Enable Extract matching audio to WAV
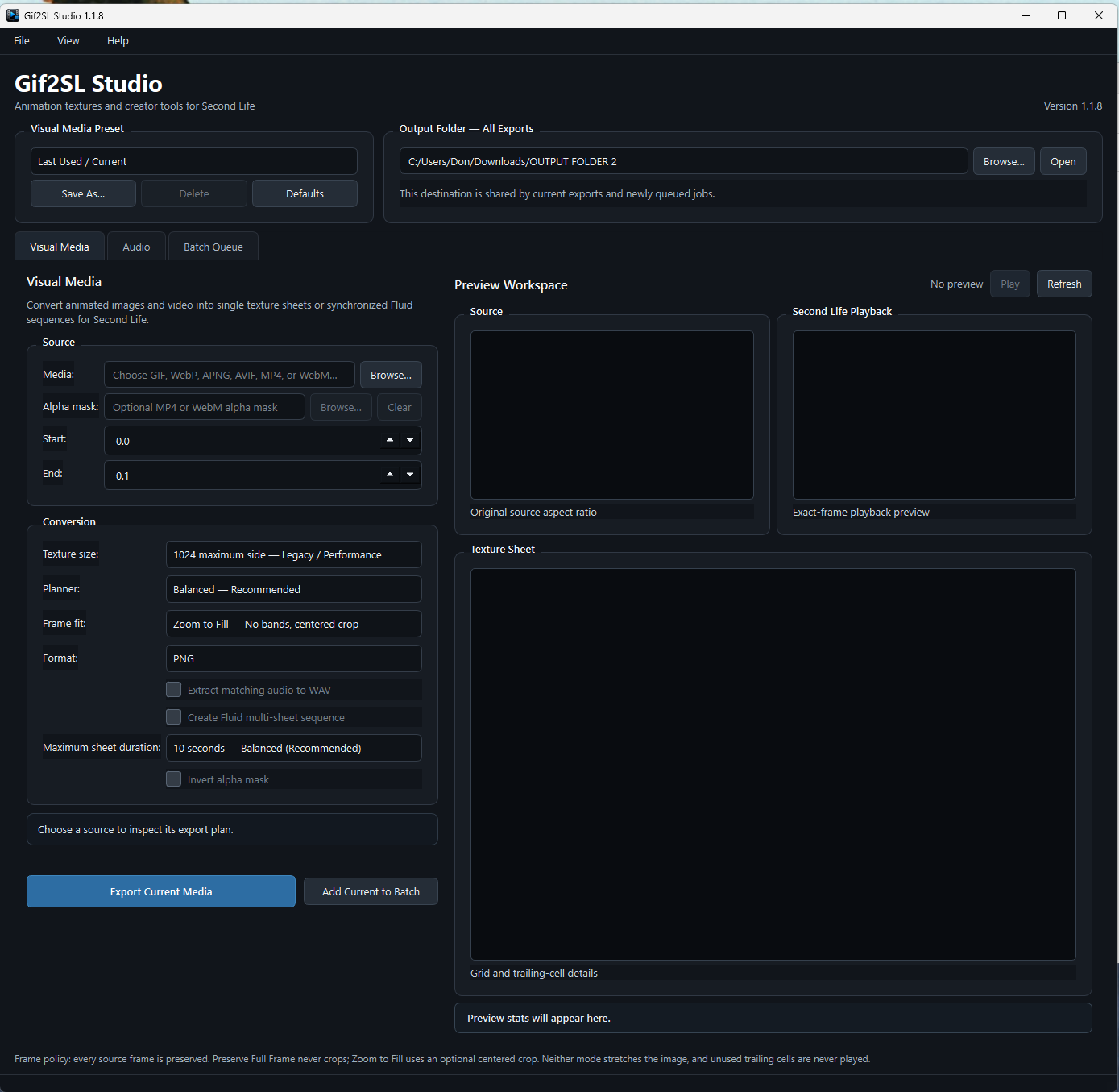The image size is (1119, 1092). pyautogui.click(x=173, y=690)
